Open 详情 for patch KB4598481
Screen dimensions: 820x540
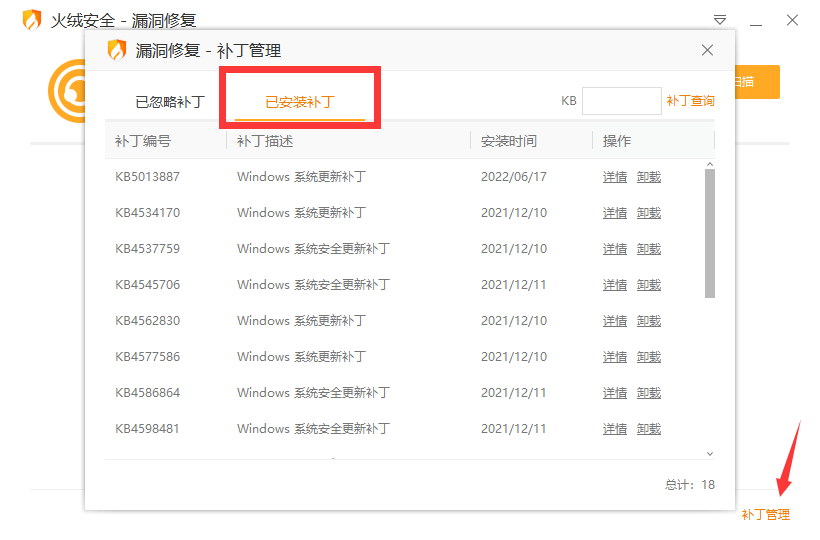pyautogui.click(x=614, y=429)
